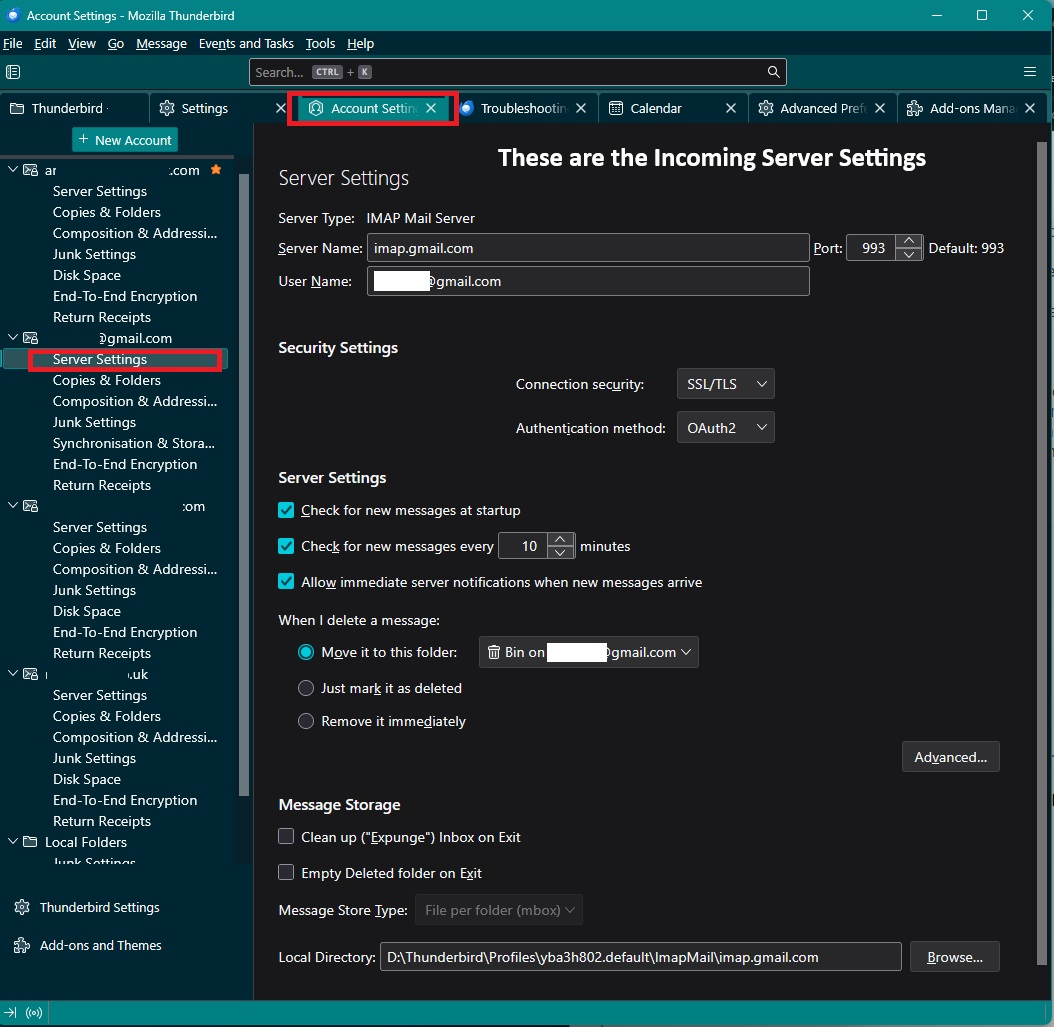Open the Events and Tasks menu
The width and height of the screenshot is (1054, 1027).
(246, 44)
